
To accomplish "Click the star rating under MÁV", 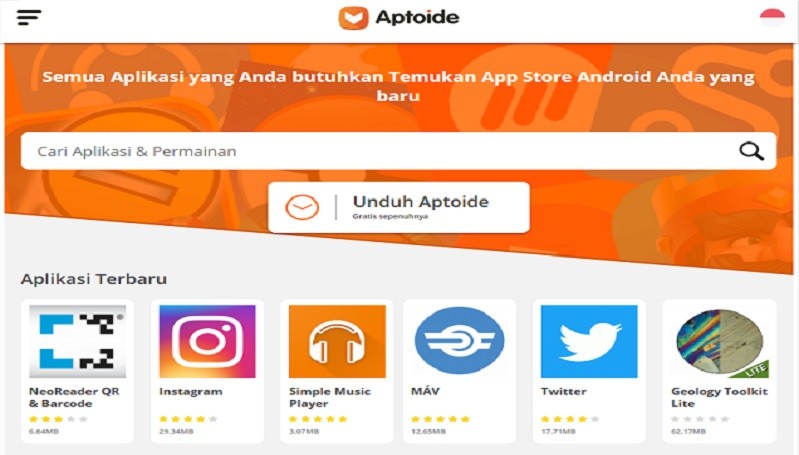I will [x=441, y=419].
